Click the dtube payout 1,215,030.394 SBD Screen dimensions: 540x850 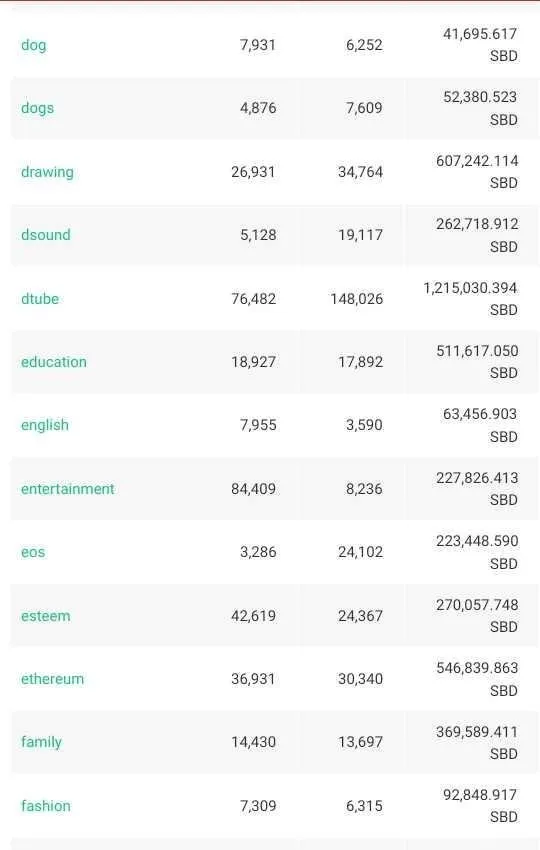pos(470,299)
